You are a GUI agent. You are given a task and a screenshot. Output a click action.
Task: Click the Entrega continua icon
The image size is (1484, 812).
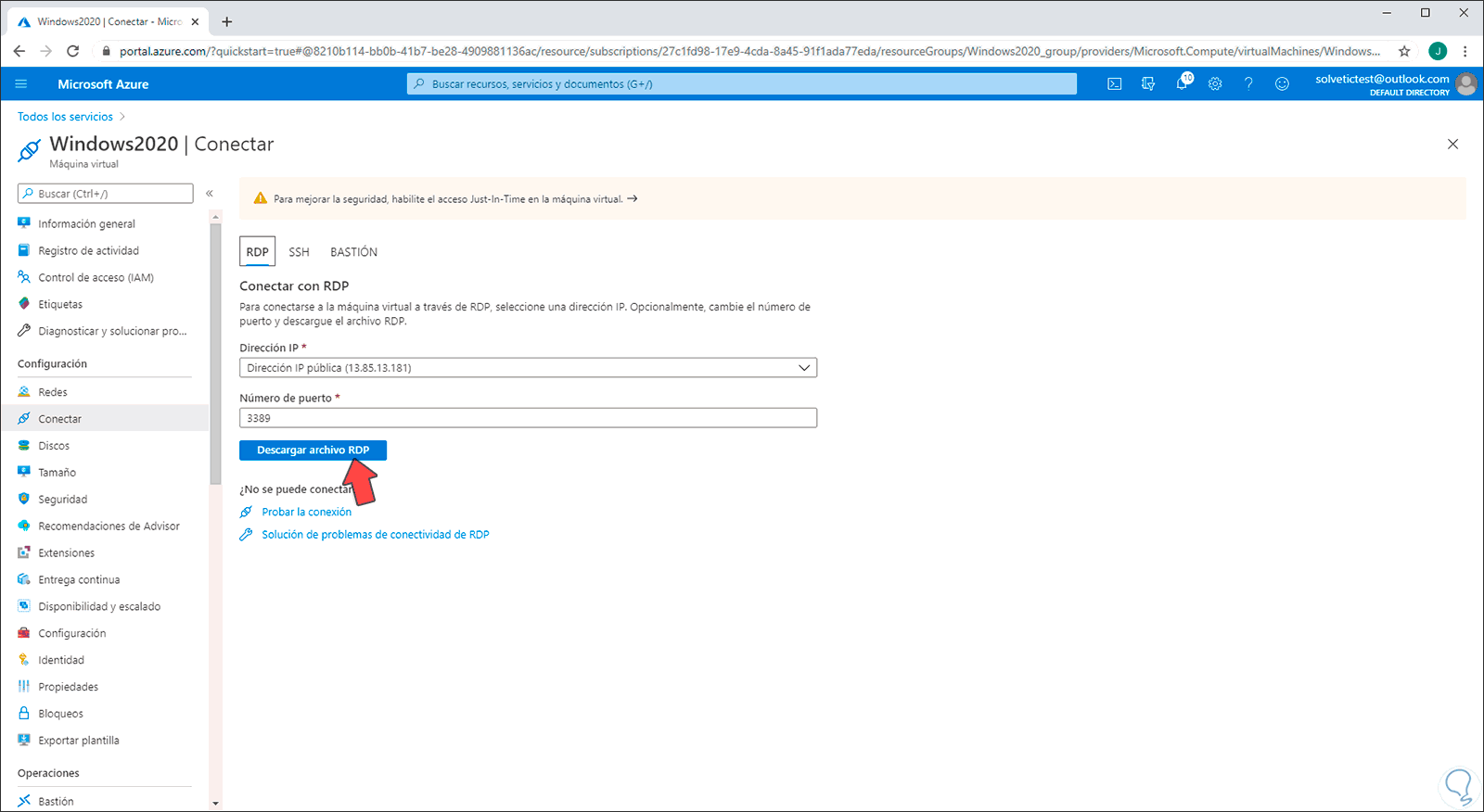coord(24,580)
